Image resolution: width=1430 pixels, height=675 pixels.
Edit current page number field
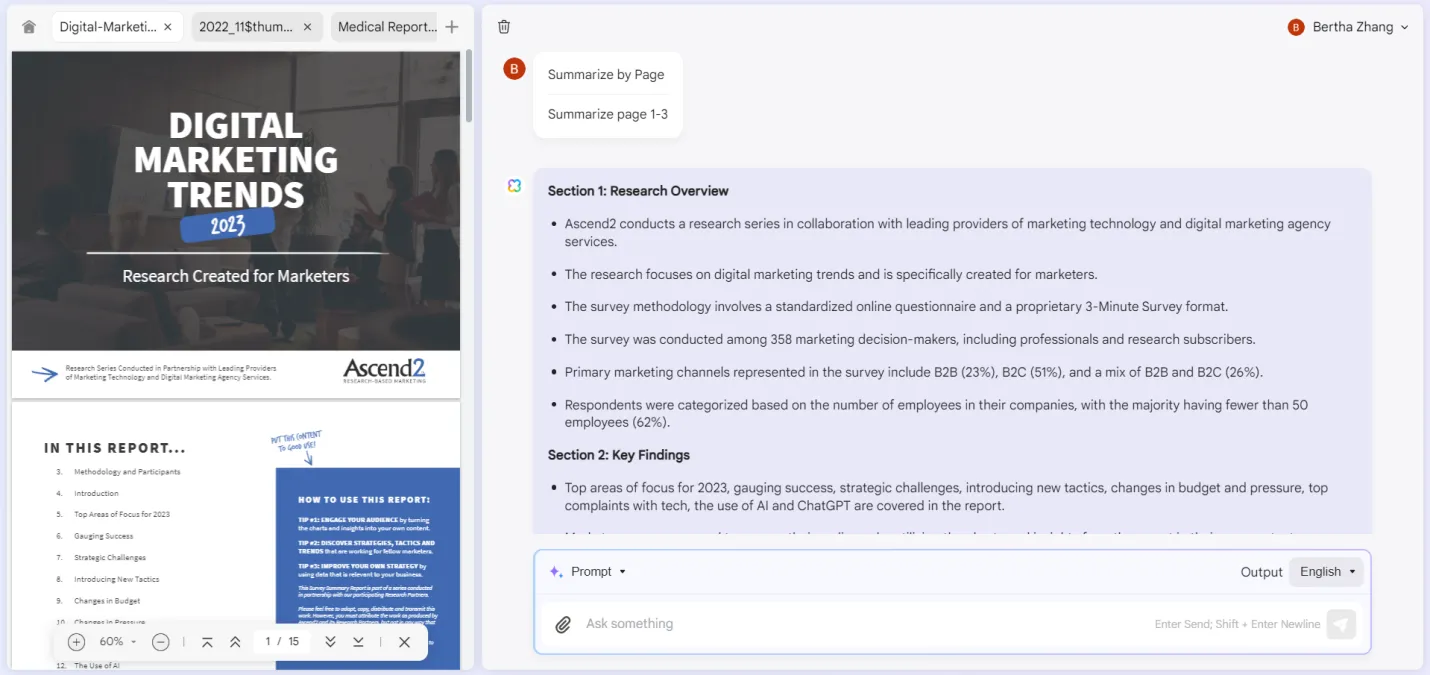pyautogui.click(x=268, y=642)
